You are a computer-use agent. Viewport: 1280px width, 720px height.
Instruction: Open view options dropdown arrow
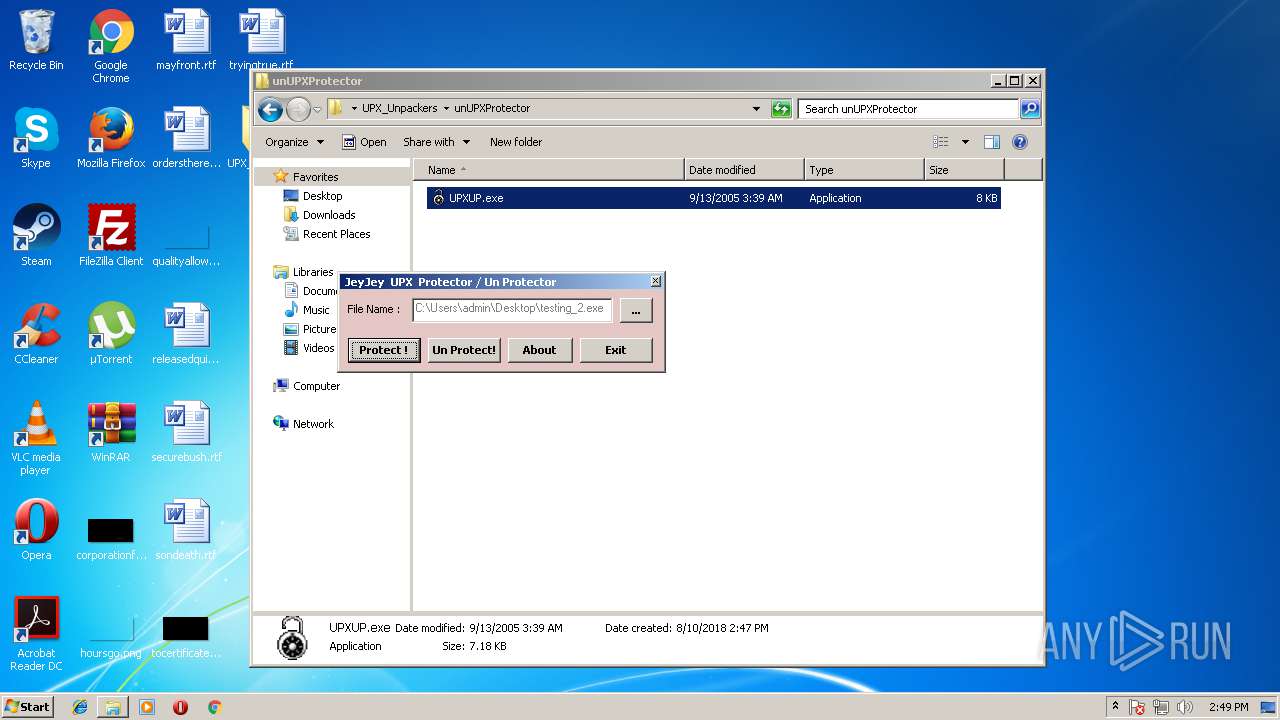tap(965, 142)
